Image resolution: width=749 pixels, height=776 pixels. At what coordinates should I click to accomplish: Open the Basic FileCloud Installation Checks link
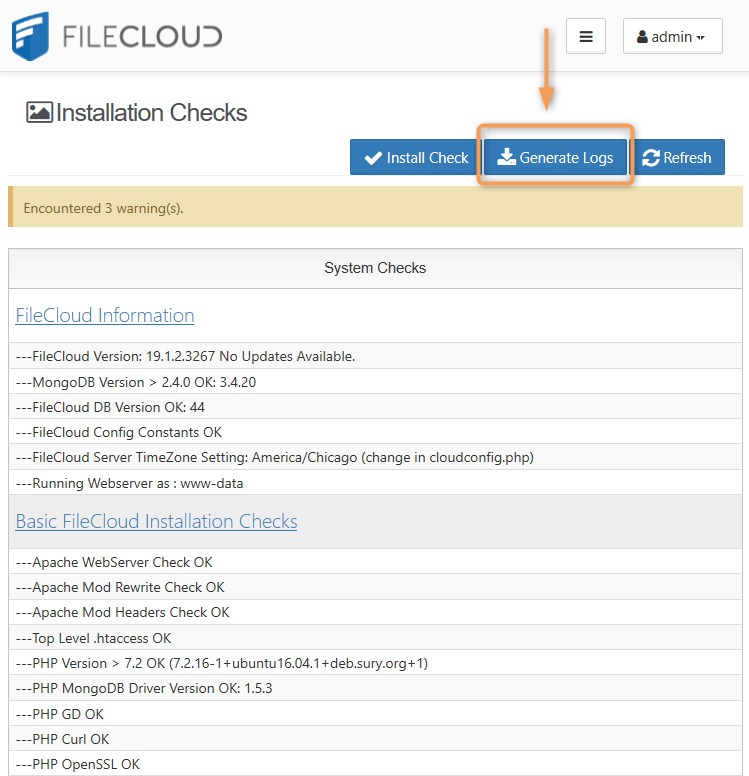[156, 522]
